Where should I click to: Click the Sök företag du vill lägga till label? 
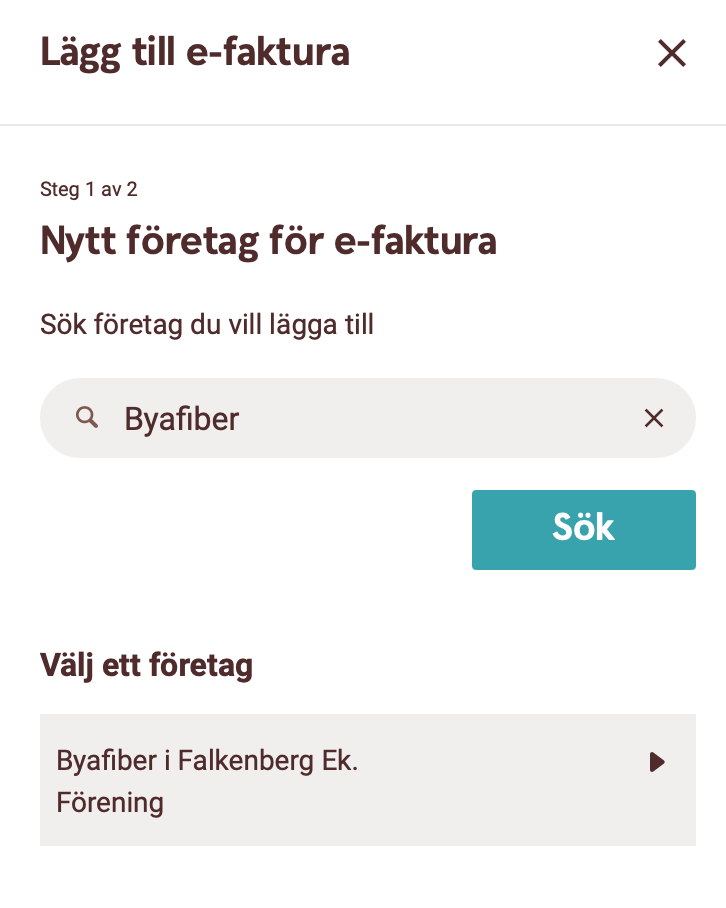coord(207,325)
